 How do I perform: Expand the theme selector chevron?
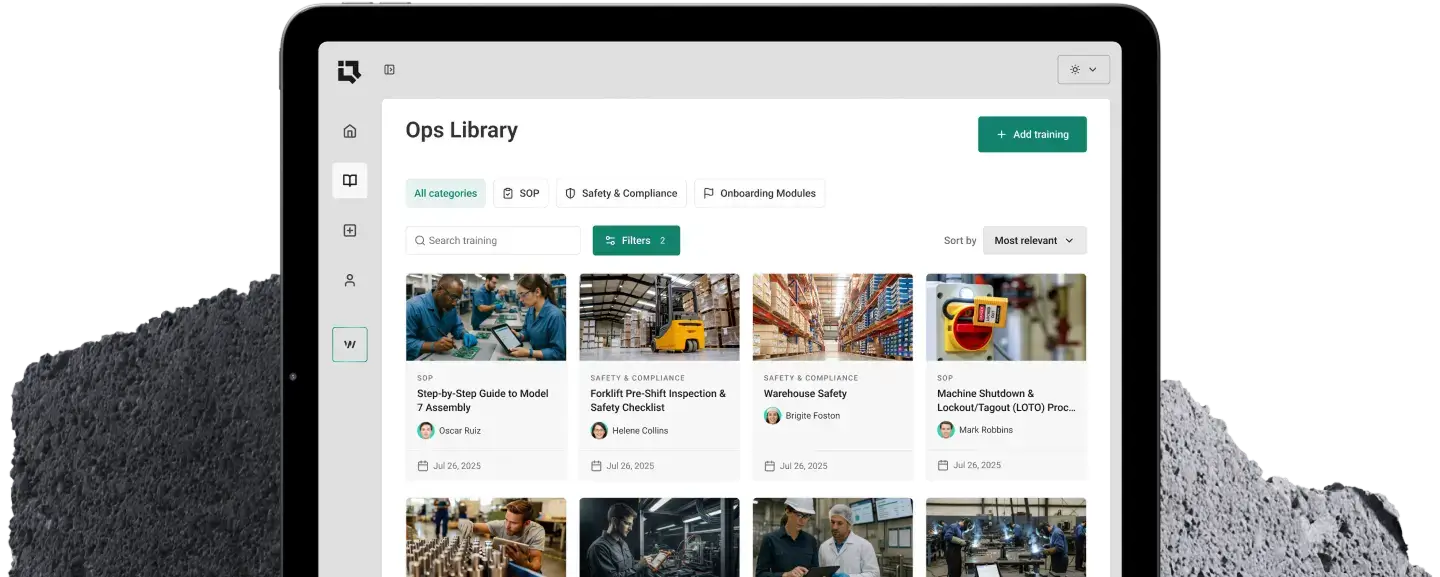(1091, 69)
